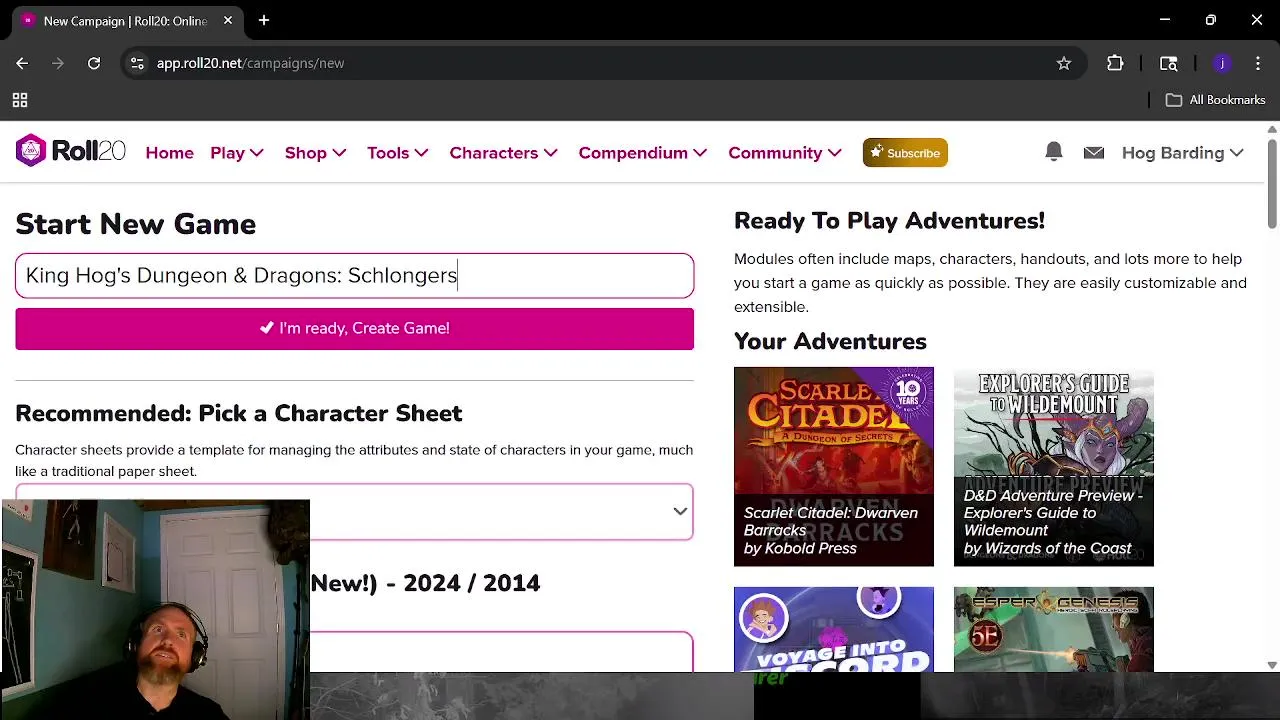Screen dimensions: 1280x720
Task: Open the apps grid in the bookmarks bar
Action: 20,100
